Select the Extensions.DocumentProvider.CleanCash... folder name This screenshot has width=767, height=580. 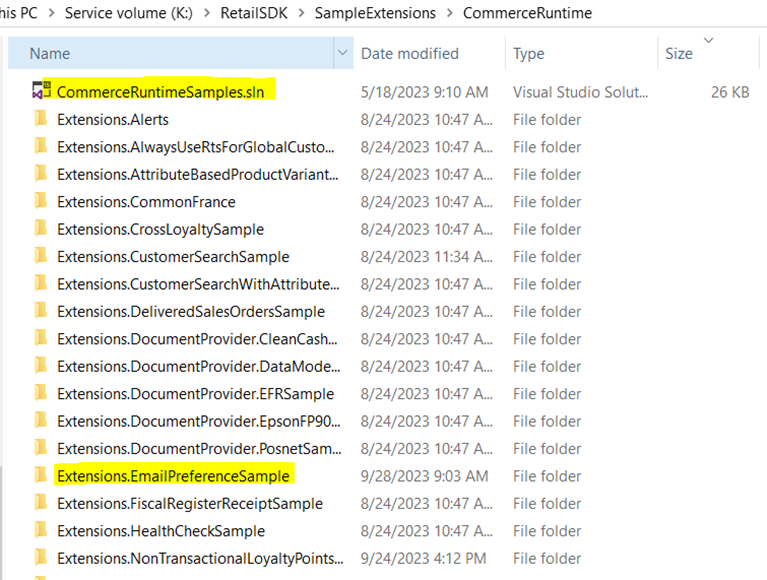pyautogui.click(x=197, y=338)
